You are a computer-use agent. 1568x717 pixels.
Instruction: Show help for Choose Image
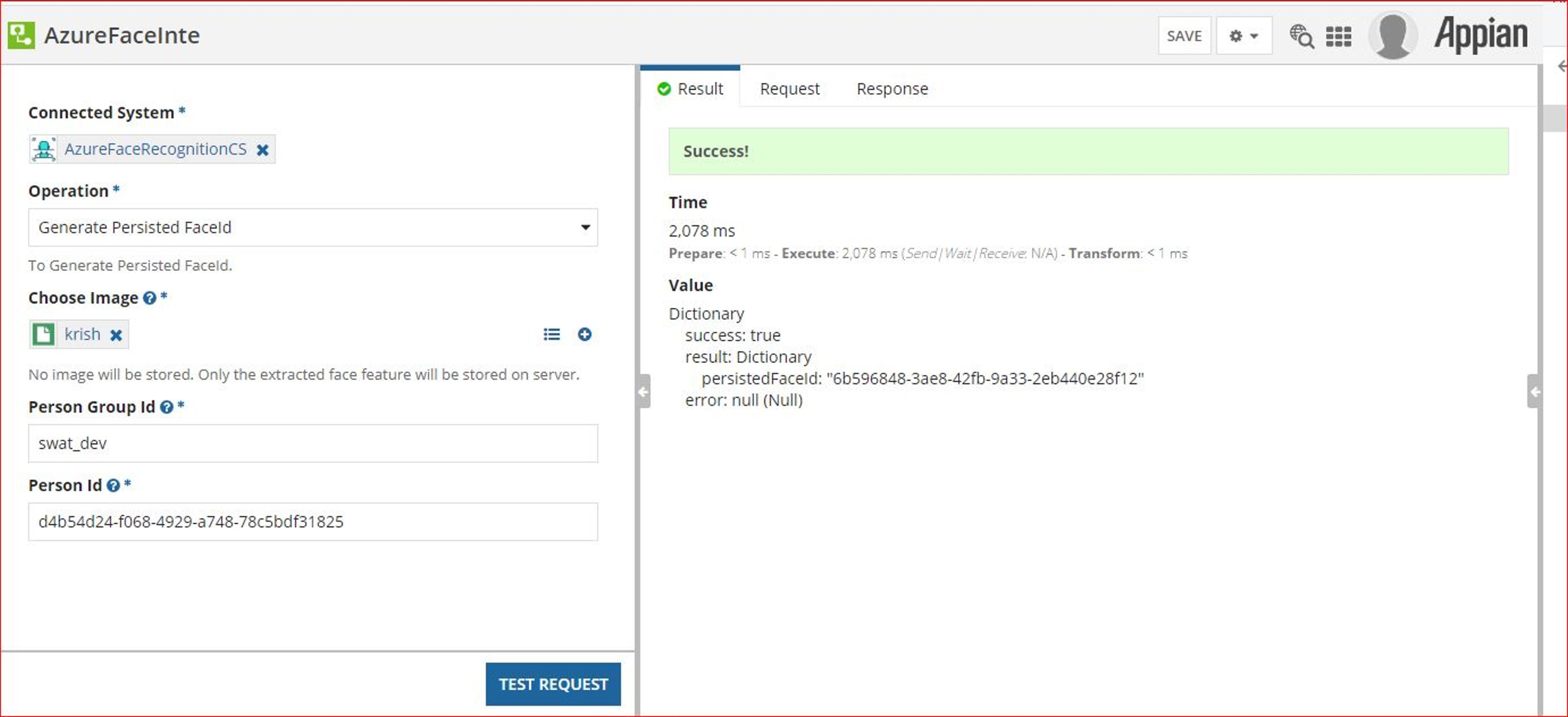click(149, 298)
